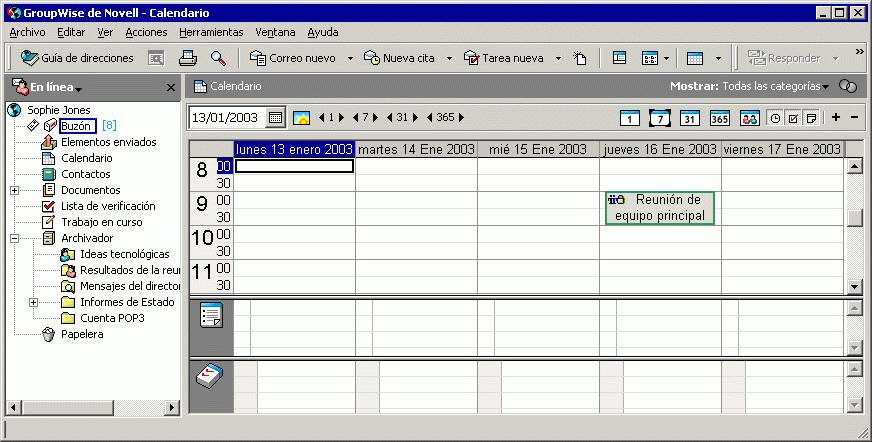Collapse the Archivador folder
The width and height of the screenshot is (872, 442).
point(14,238)
